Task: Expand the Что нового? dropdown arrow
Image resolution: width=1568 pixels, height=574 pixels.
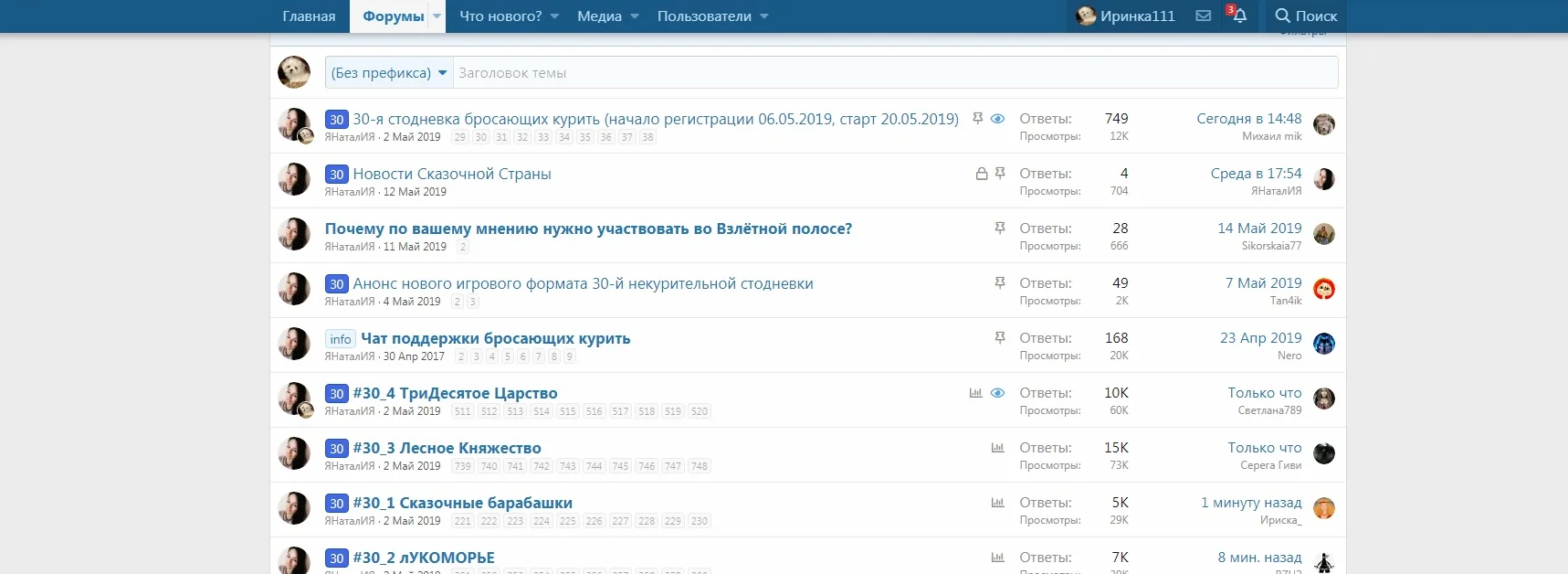Action: pyautogui.click(x=554, y=16)
